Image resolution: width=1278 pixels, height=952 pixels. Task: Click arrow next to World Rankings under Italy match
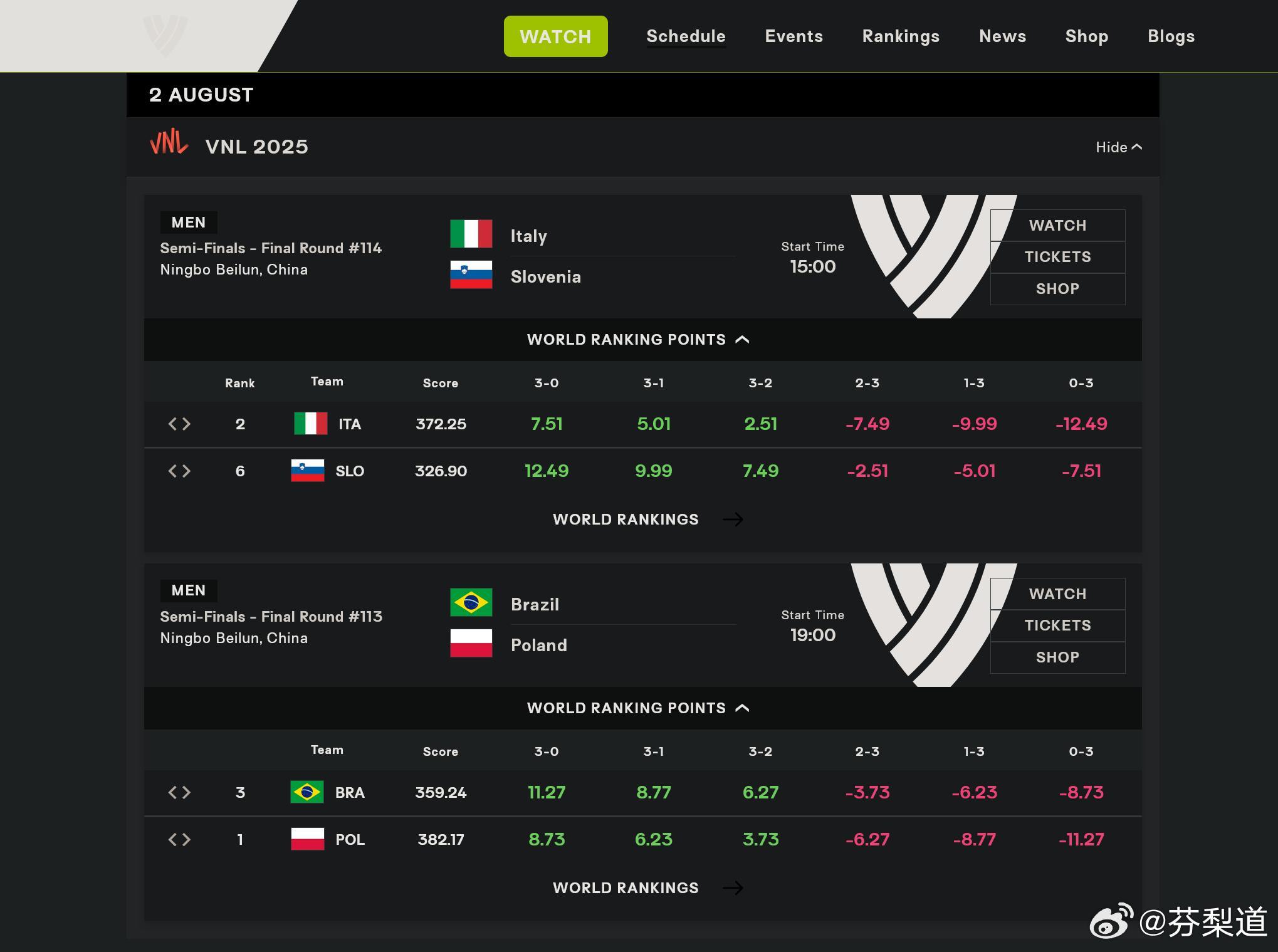tap(733, 519)
